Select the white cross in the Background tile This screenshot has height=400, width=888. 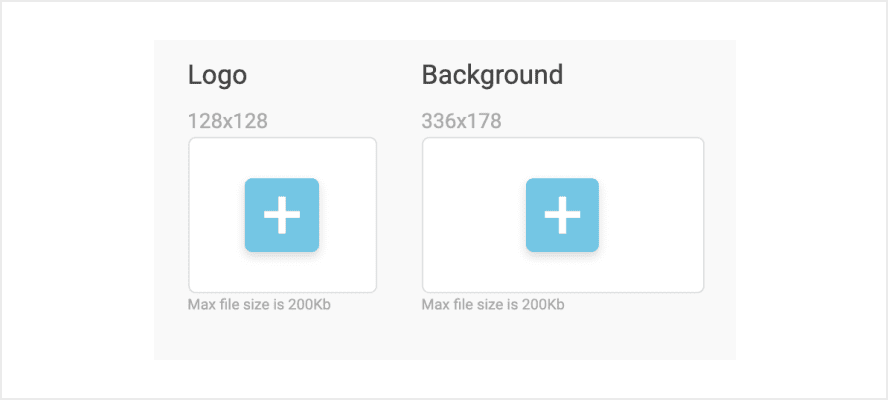[562, 215]
